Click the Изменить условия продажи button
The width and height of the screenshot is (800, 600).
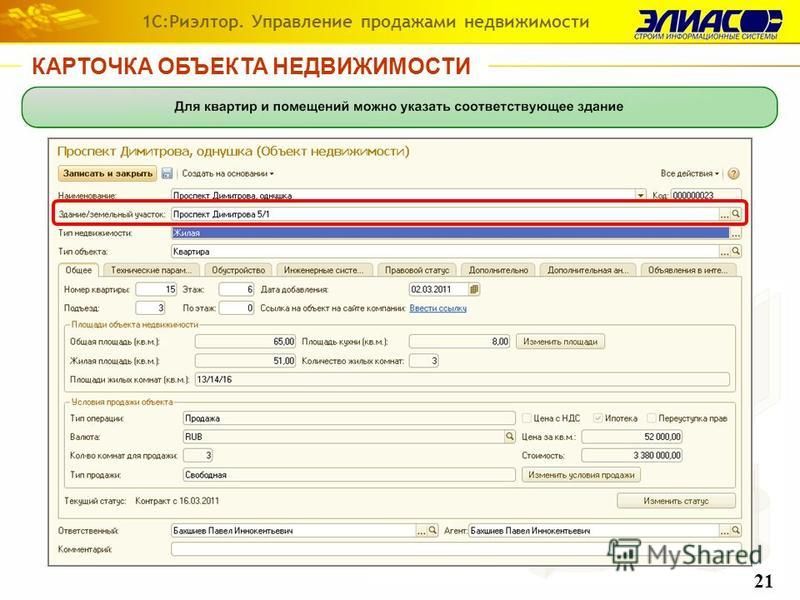click(x=581, y=475)
